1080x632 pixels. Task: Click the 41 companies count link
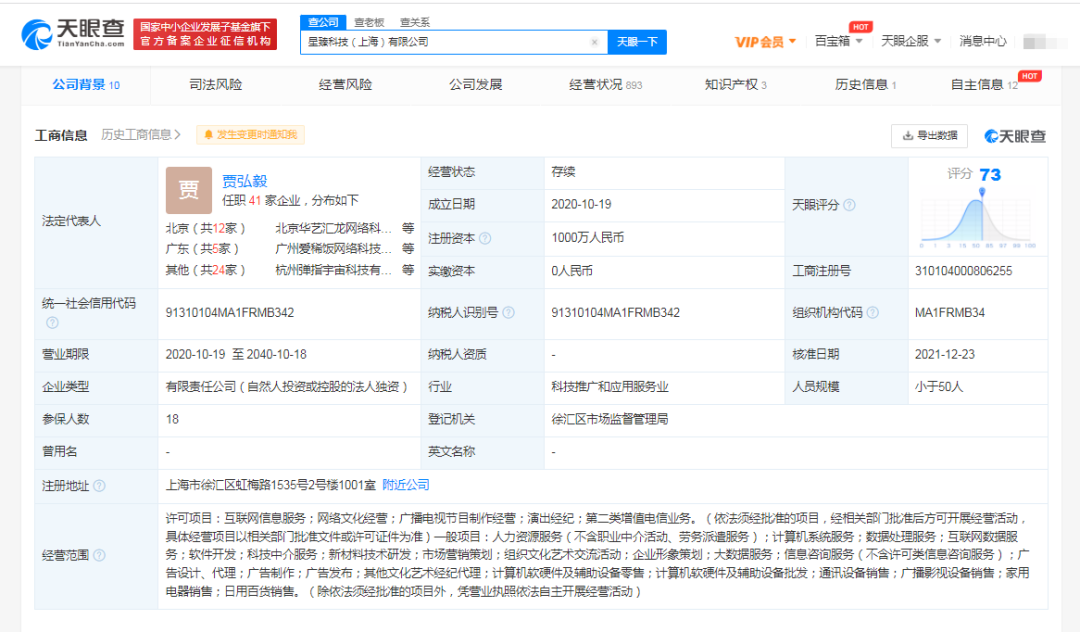255,200
